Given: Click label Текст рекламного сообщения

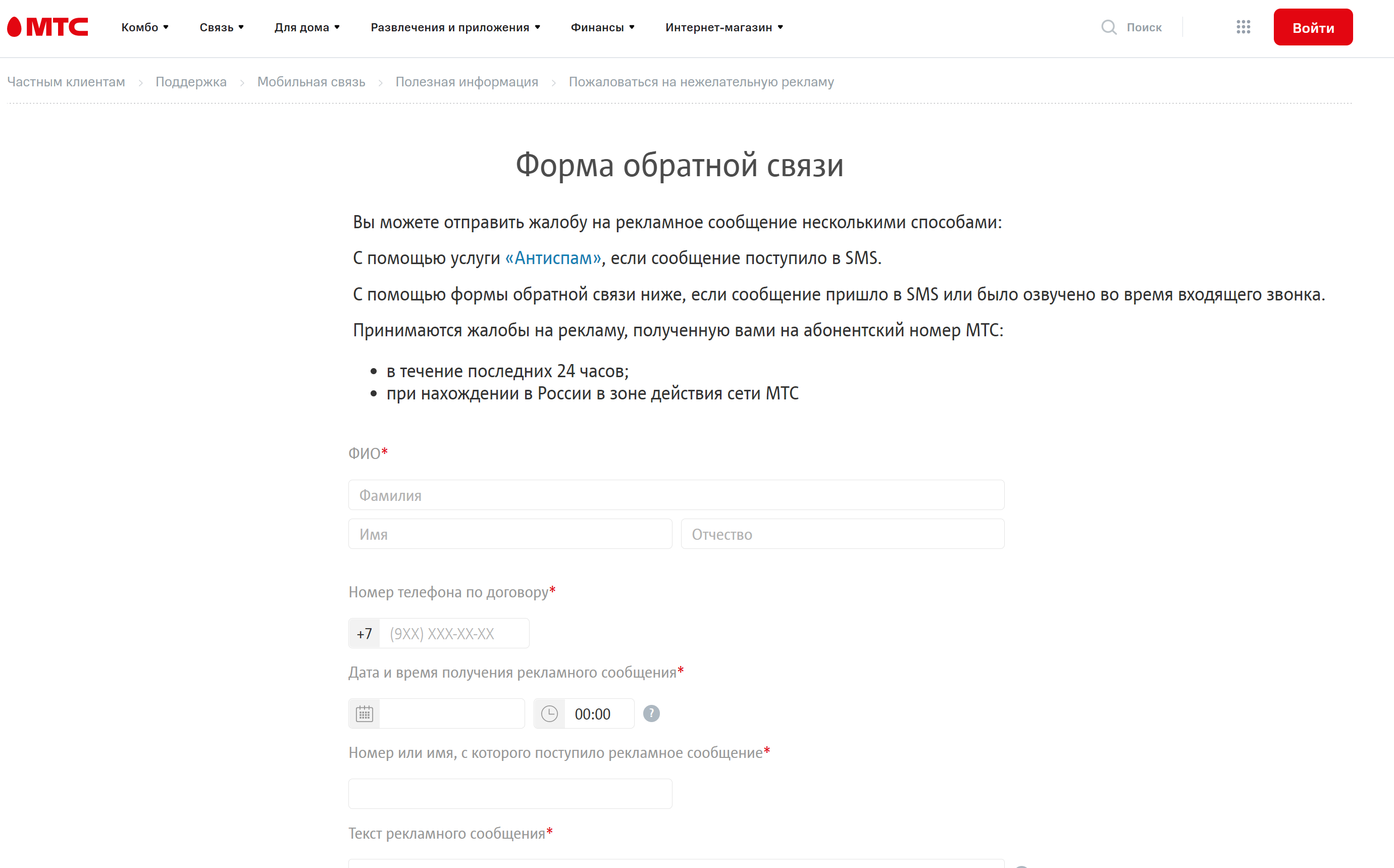Looking at the screenshot, I should coord(450,833).
